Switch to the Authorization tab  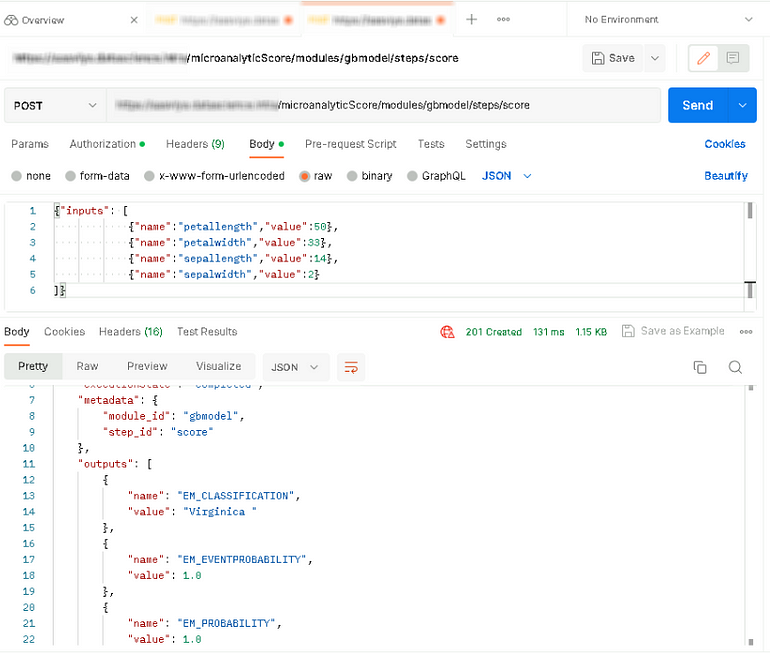coord(107,144)
